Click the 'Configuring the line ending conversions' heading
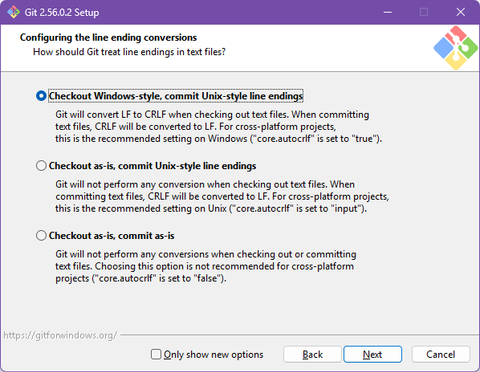This screenshot has width=480, height=372. pyautogui.click(x=108, y=37)
